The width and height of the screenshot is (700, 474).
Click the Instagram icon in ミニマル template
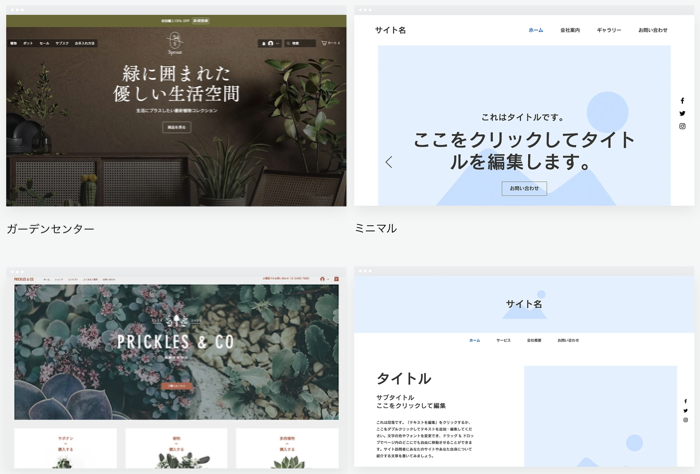[x=682, y=126]
